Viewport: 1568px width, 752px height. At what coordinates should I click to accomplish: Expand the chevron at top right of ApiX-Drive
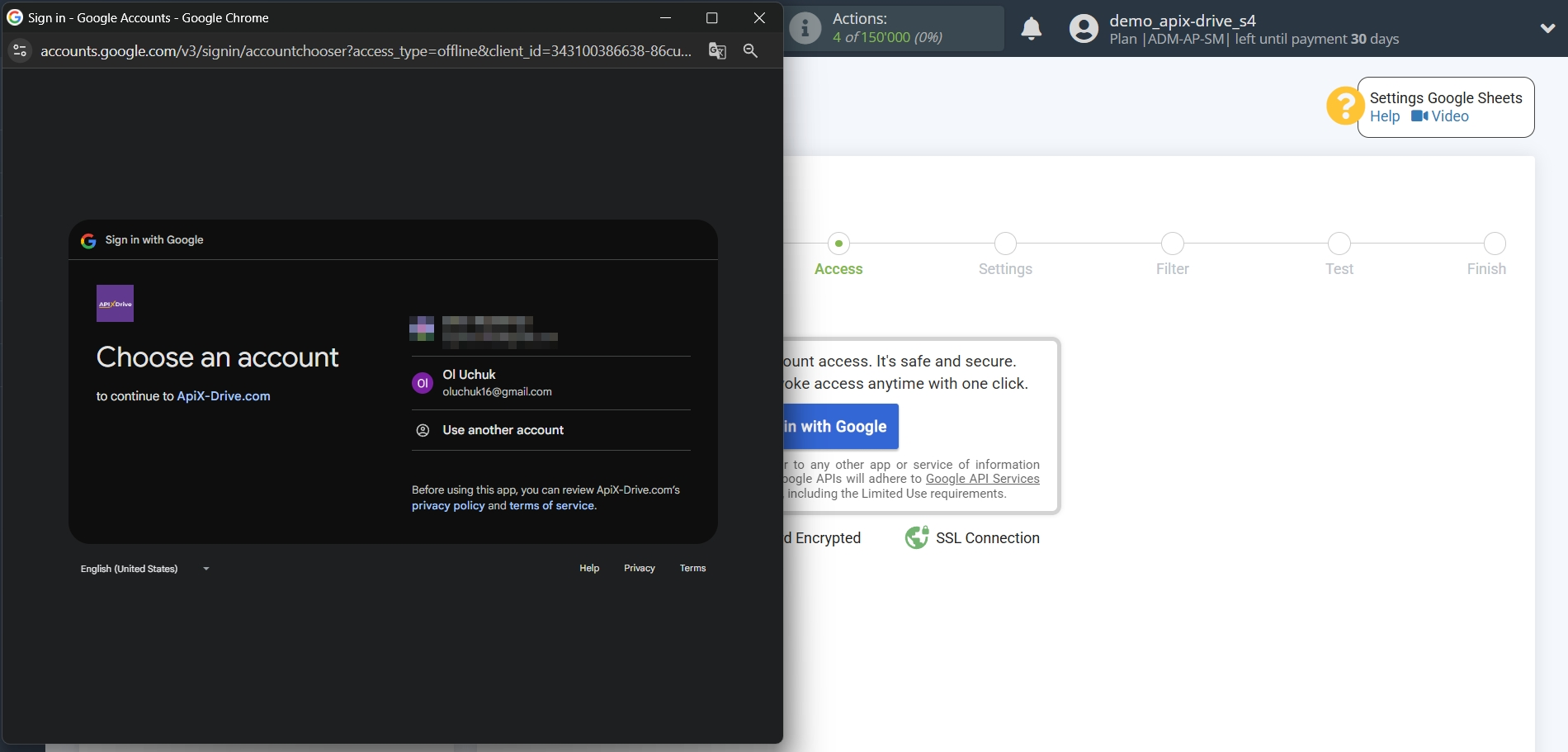point(1548,27)
